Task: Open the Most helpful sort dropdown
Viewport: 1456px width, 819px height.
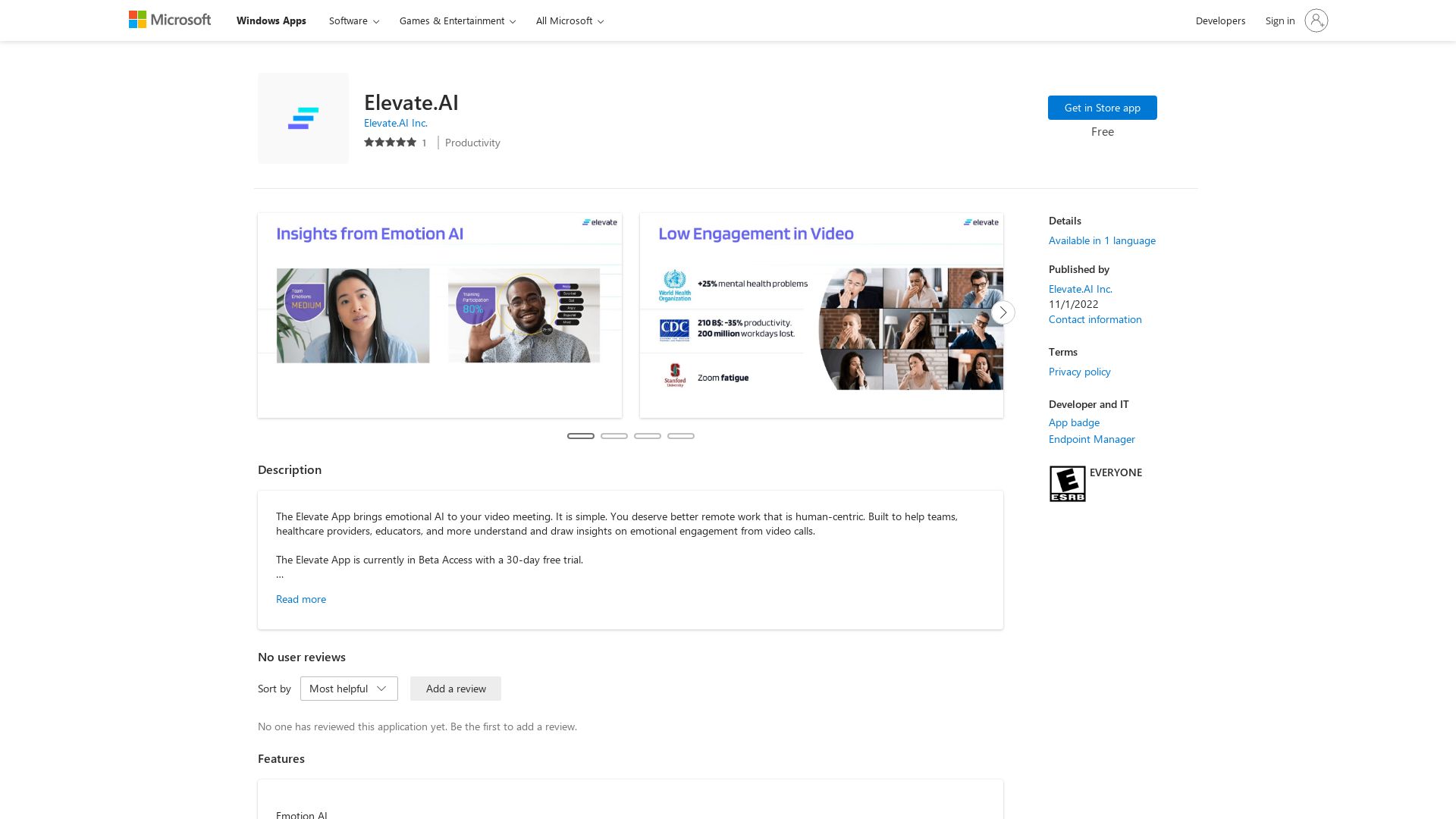Action: tap(348, 689)
